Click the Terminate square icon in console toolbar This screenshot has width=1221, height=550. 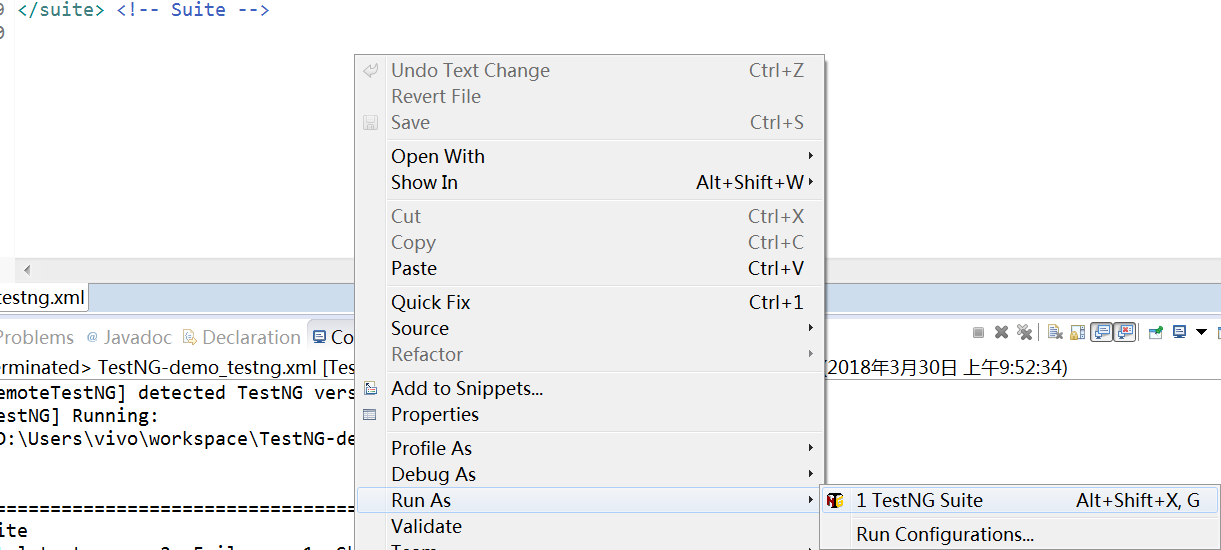978,333
